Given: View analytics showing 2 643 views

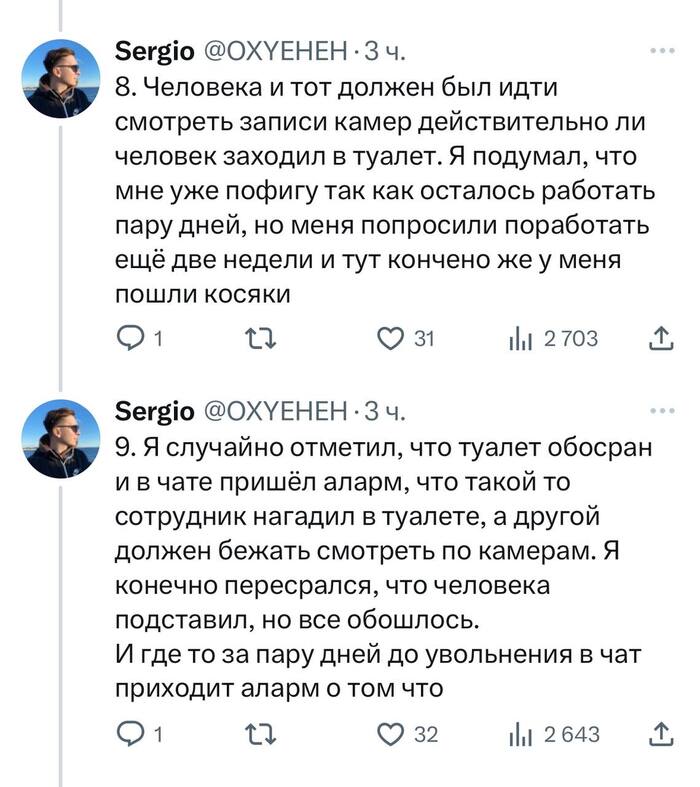Looking at the screenshot, I should (x=519, y=735).
